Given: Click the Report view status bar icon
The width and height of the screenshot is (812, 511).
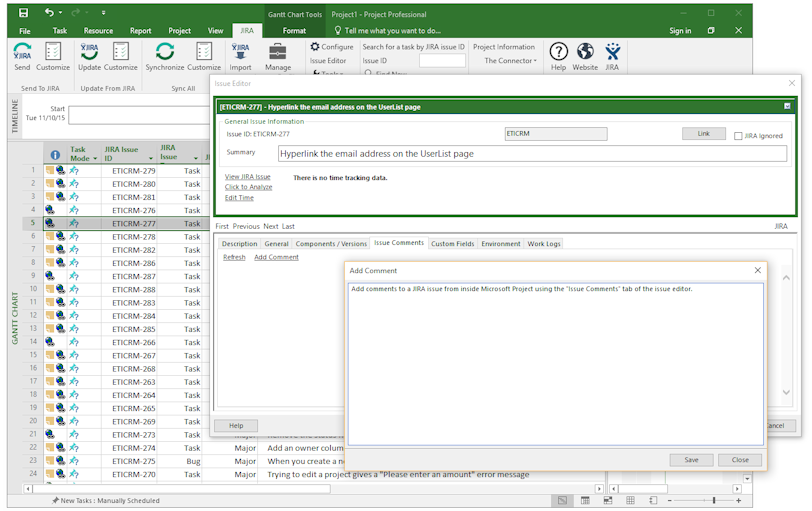Looking at the screenshot, I should [653, 500].
